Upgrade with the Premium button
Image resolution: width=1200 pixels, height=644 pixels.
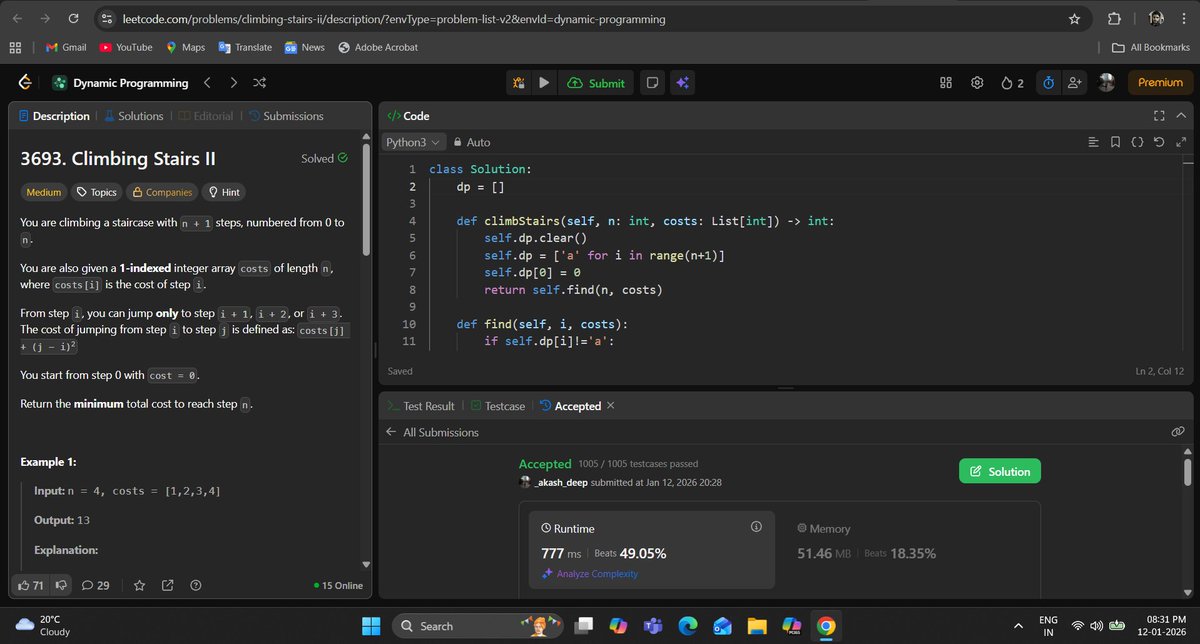pyautogui.click(x=1160, y=83)
